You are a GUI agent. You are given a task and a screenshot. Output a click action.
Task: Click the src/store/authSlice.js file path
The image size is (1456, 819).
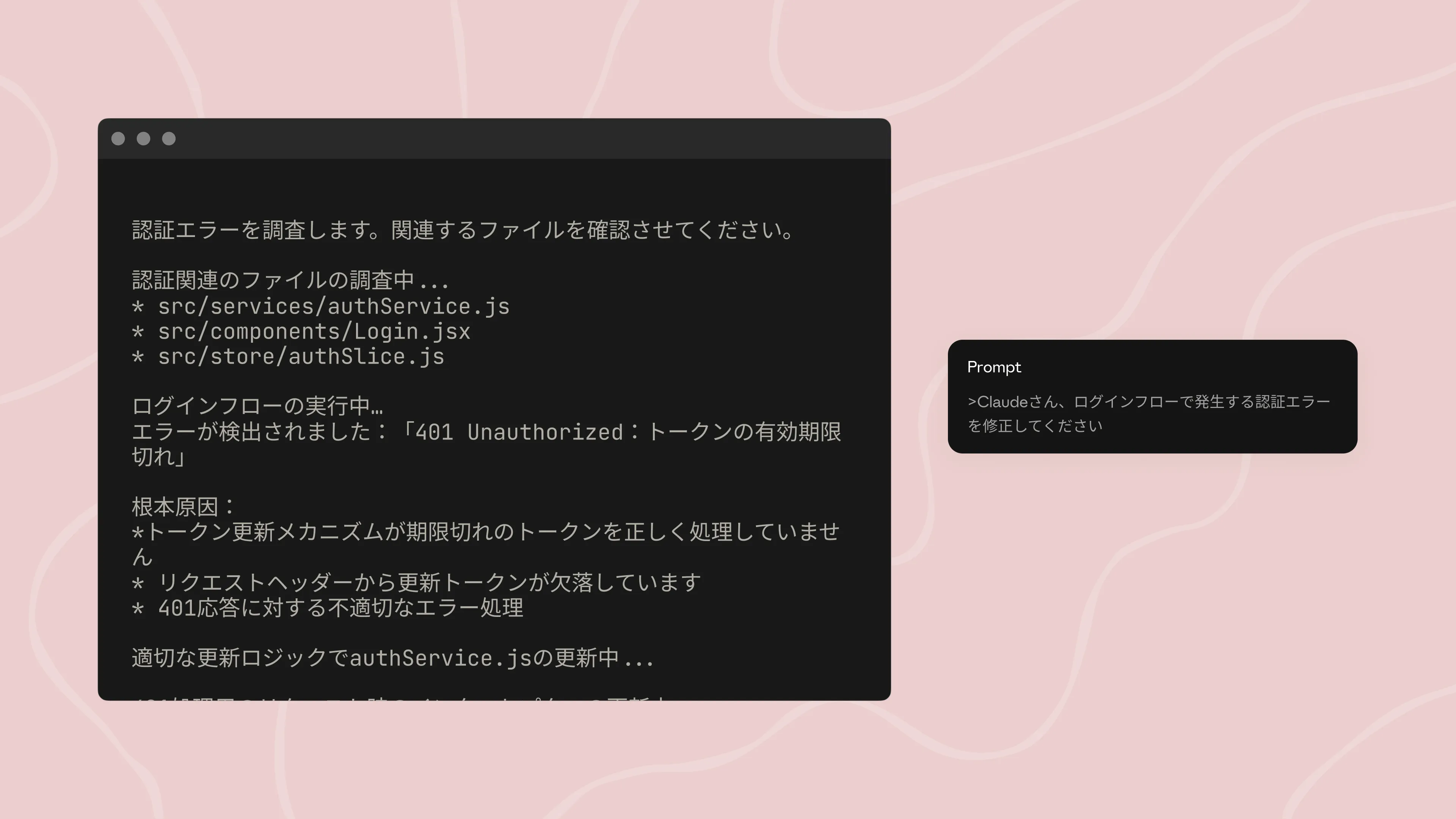(301, 357)
